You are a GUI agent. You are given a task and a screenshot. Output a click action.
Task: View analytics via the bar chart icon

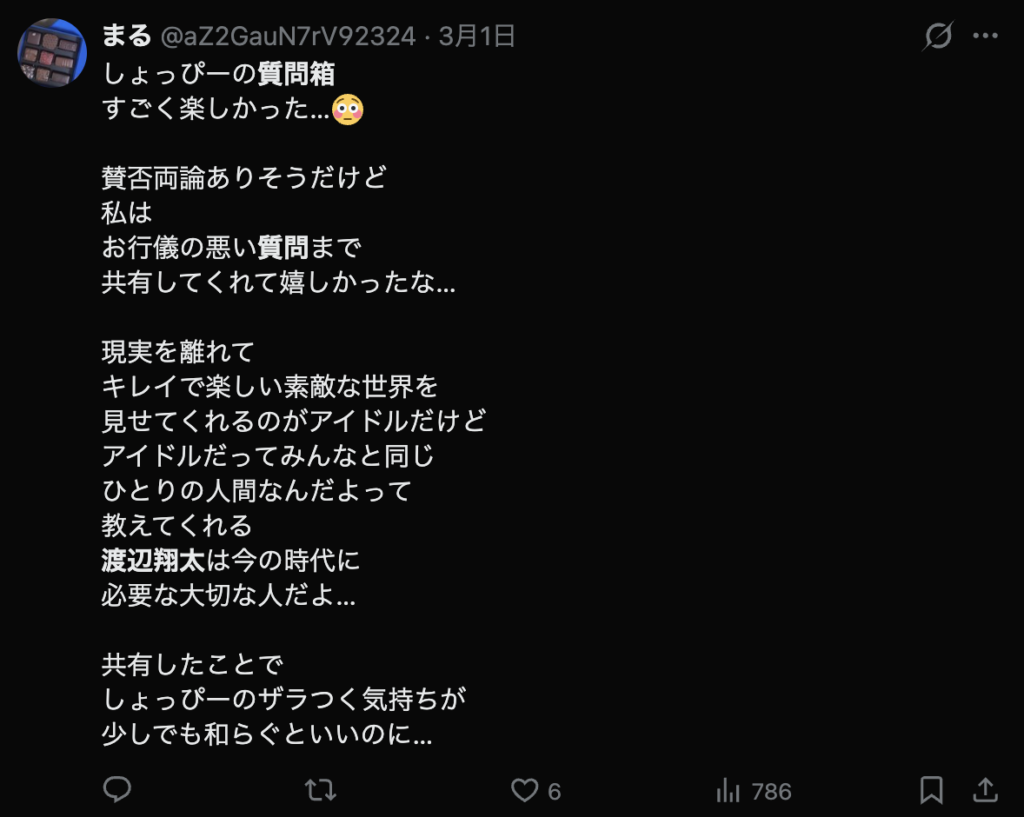pos(728,790)
